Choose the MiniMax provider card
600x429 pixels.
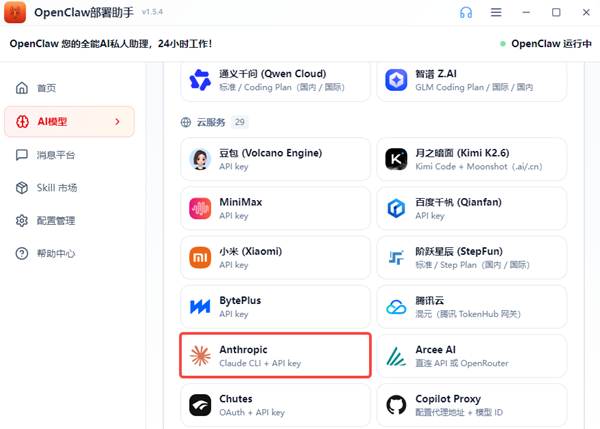276,208
